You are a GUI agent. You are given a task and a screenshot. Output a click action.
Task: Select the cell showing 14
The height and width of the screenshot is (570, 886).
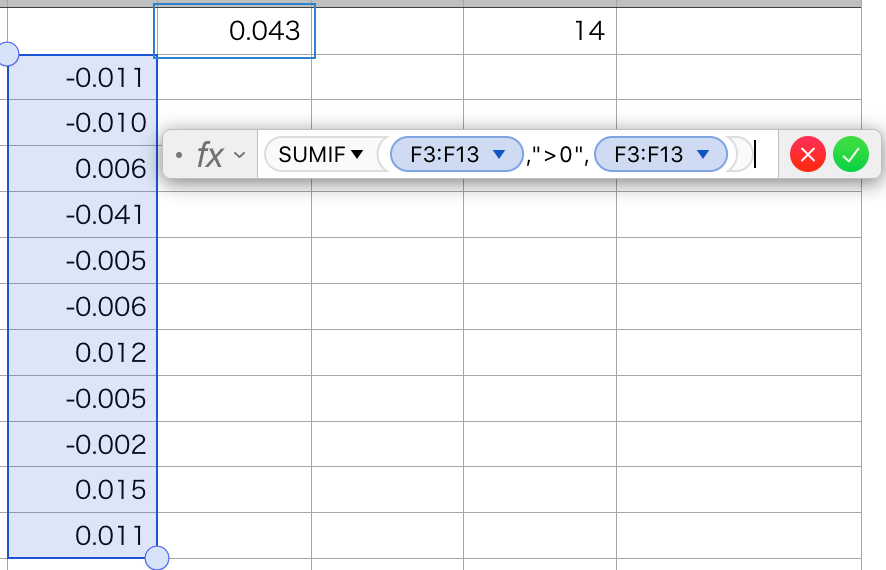click(540, 31)
